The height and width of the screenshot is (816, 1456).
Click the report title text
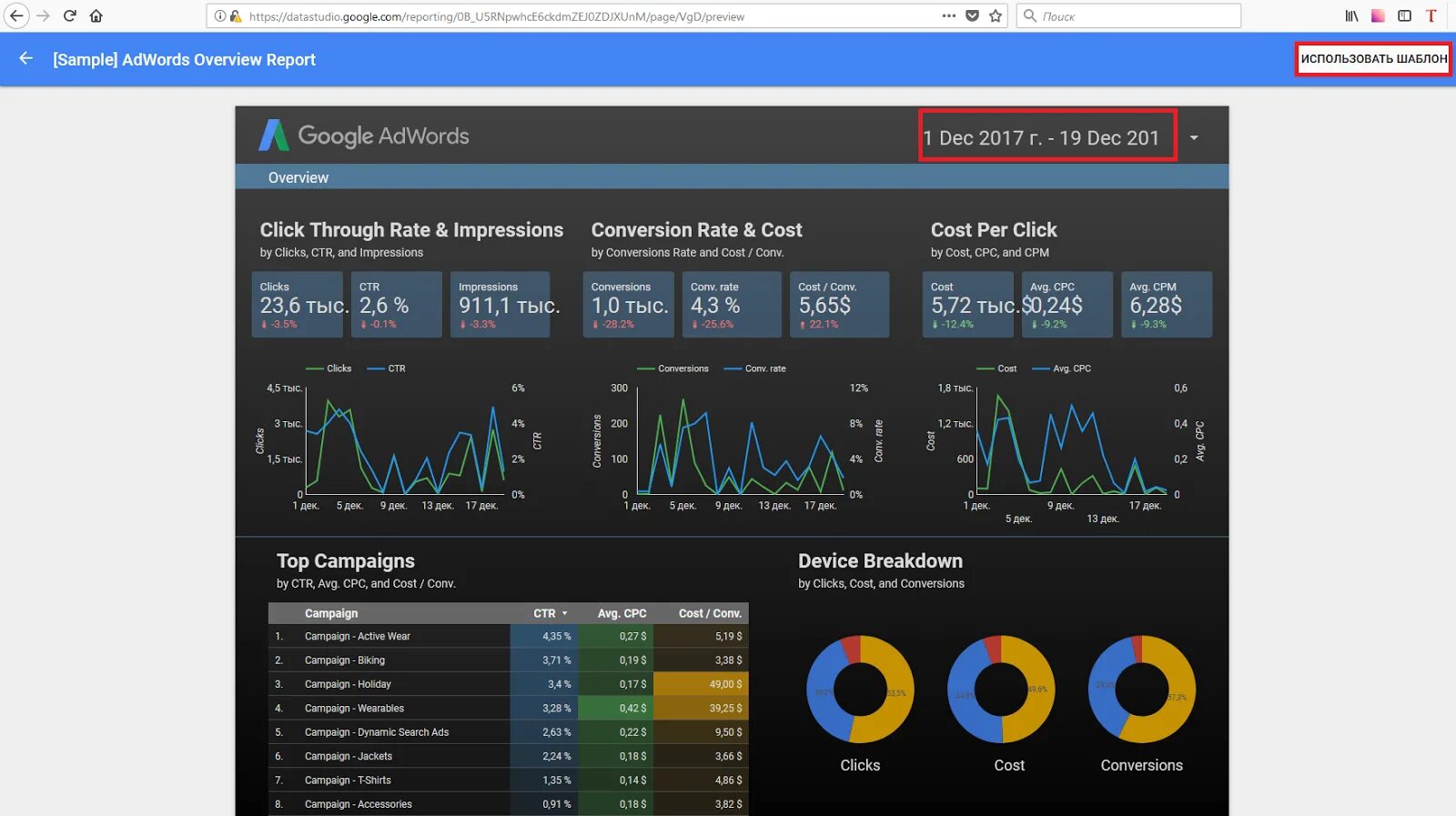pyautogui.click(x=184, y=59)
